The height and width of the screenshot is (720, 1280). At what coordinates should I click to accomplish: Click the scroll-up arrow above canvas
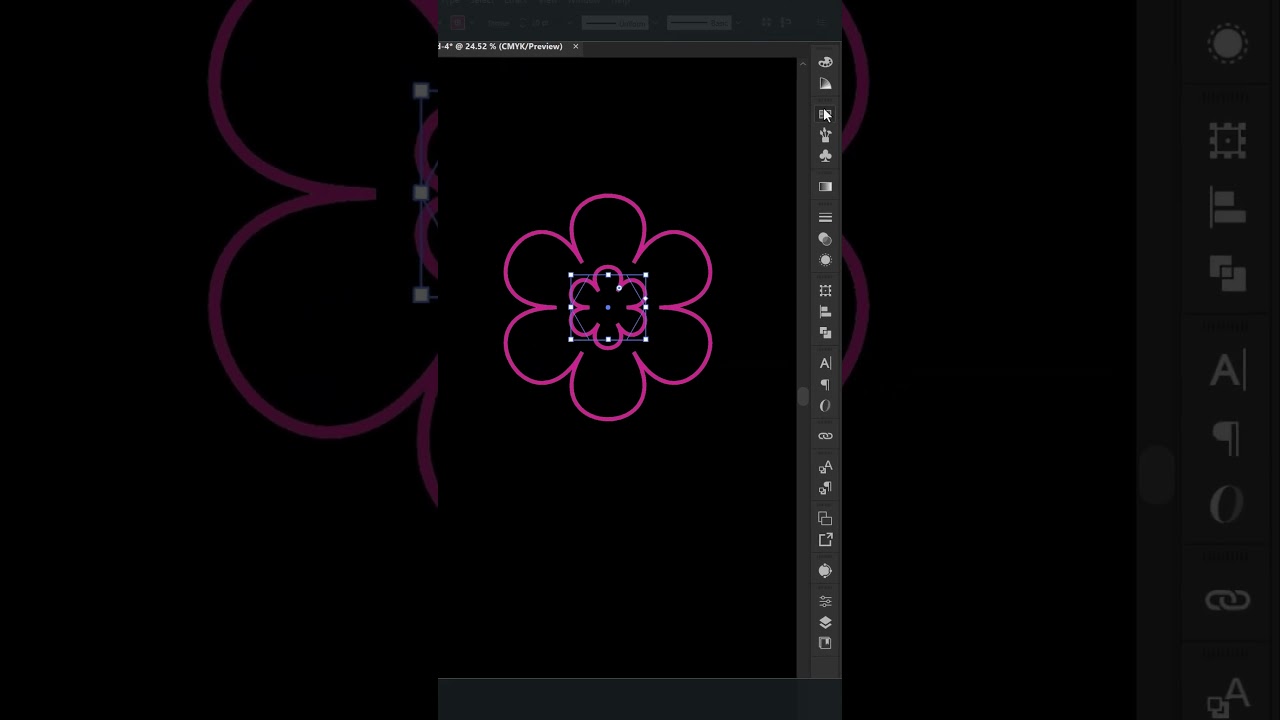tap(802, 64)
